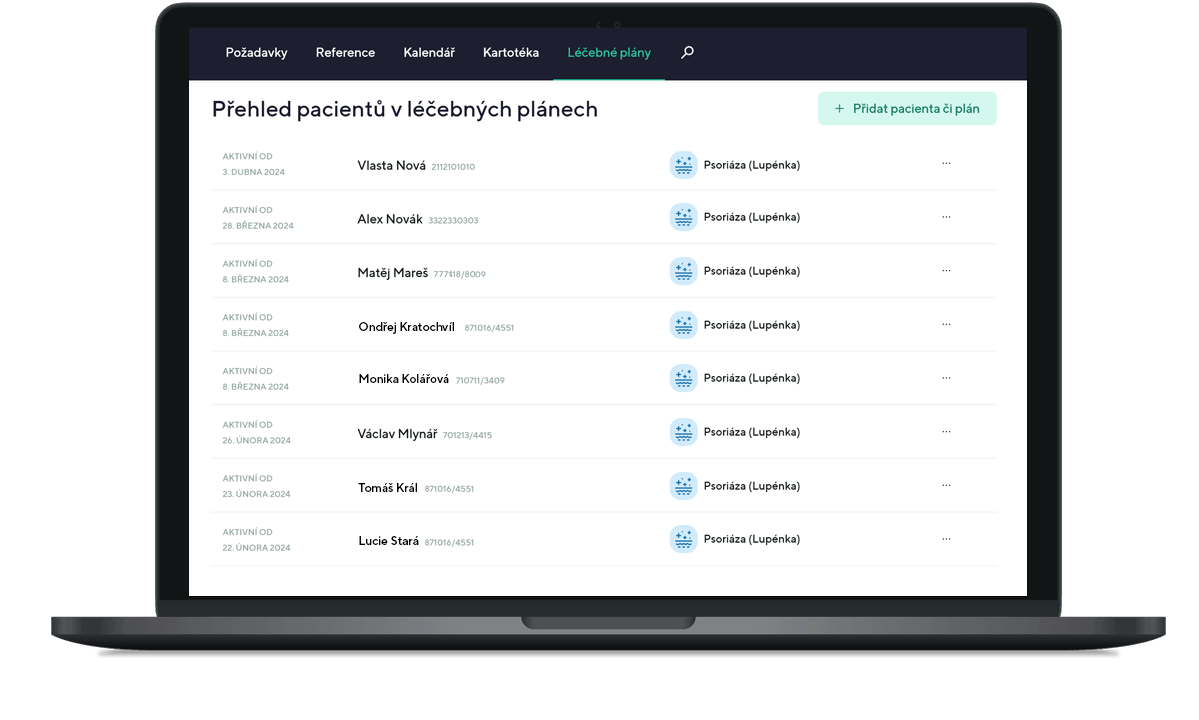Open more options for Vlasta Nová
Image resolution: width=1199 pixels, height=720 pixels.
(946, 163)
